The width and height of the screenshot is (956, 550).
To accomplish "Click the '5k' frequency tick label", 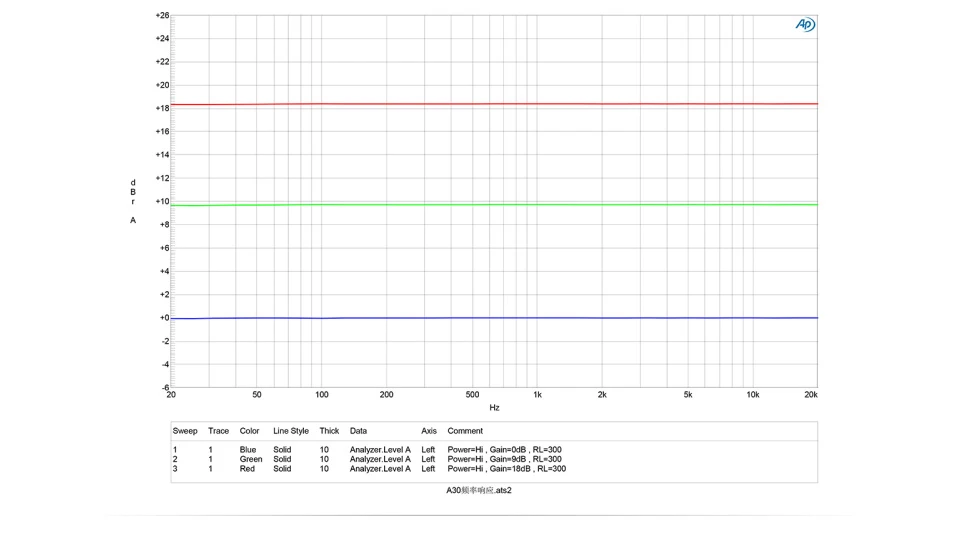I will pyautogui.click(x=688, y=395).
